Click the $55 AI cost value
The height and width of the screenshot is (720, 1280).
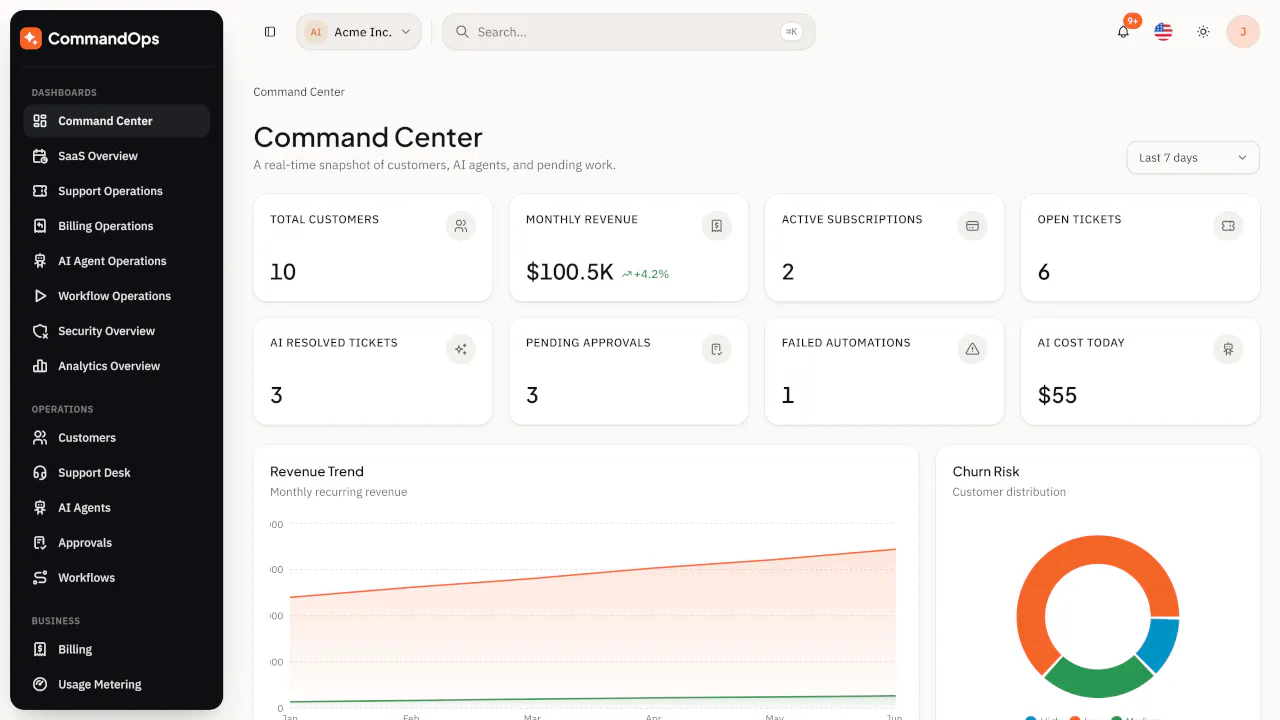tap(1057, 395)
